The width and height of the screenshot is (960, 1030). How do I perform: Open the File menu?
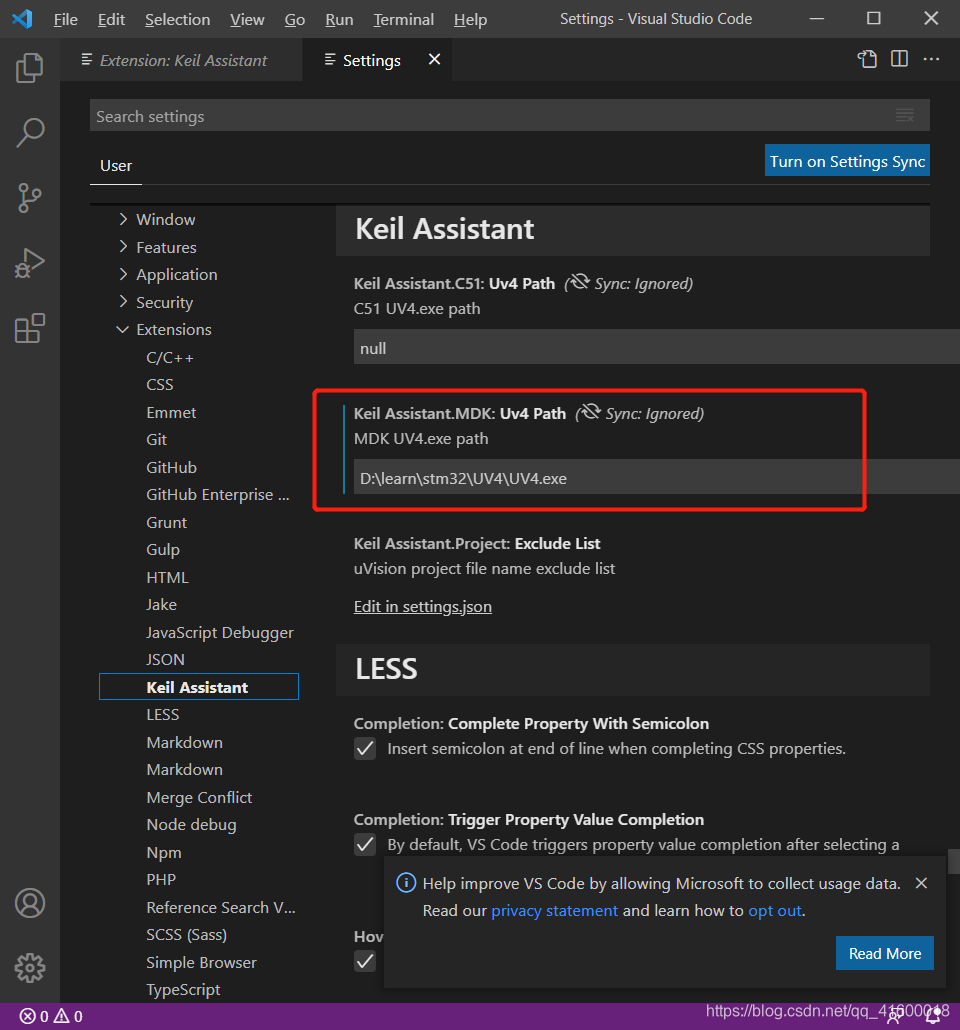click(x=65, y=20)
